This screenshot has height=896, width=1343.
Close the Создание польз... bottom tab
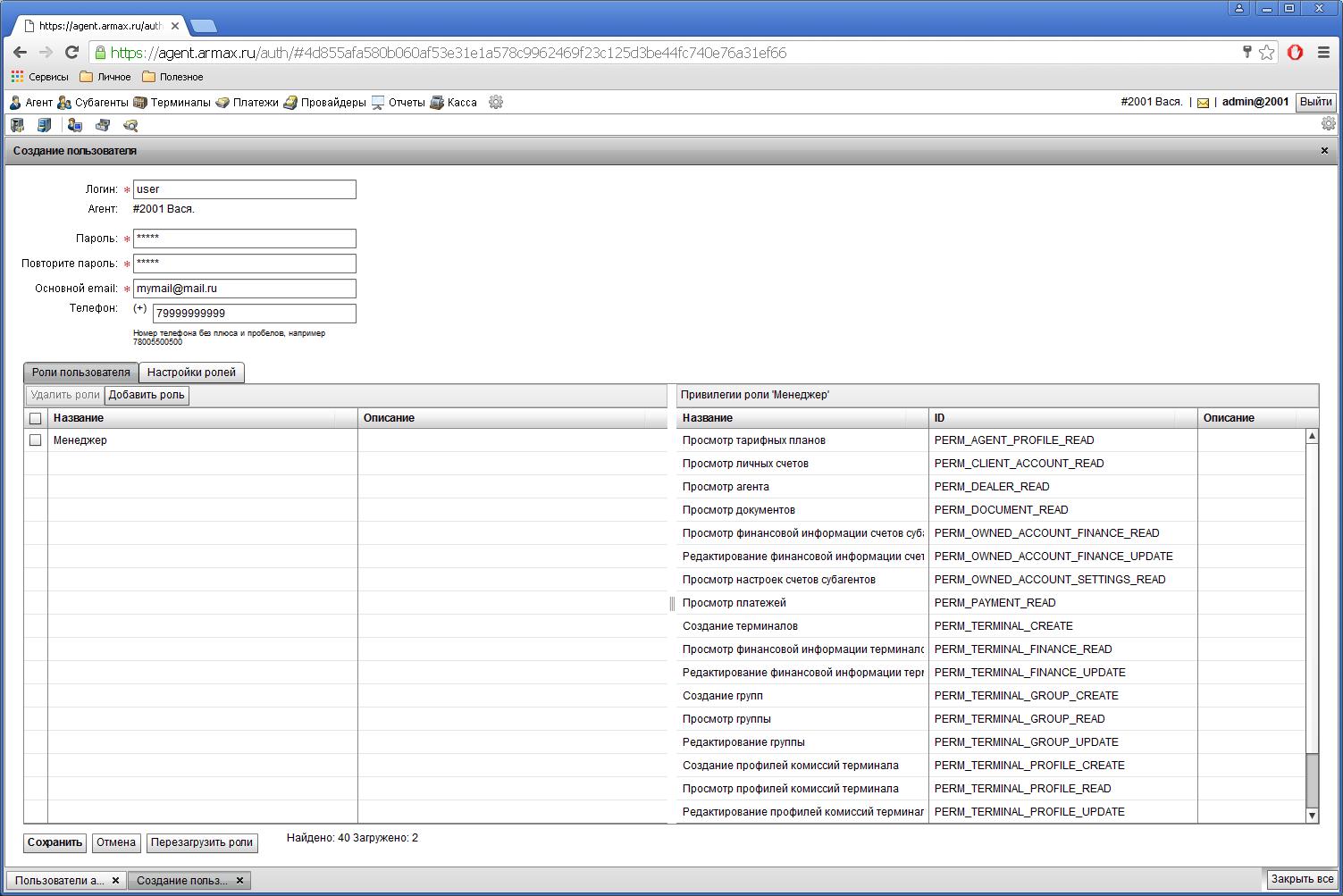point(239,881)
